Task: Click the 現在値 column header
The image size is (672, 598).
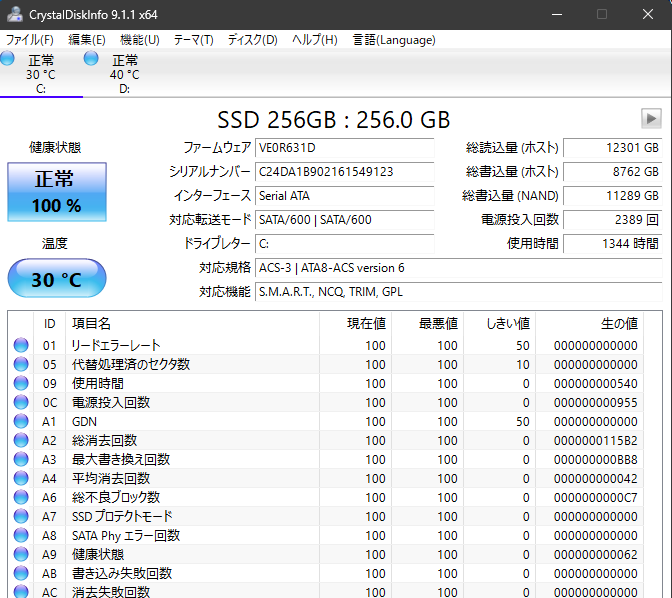Action: (x=355, y=324)
